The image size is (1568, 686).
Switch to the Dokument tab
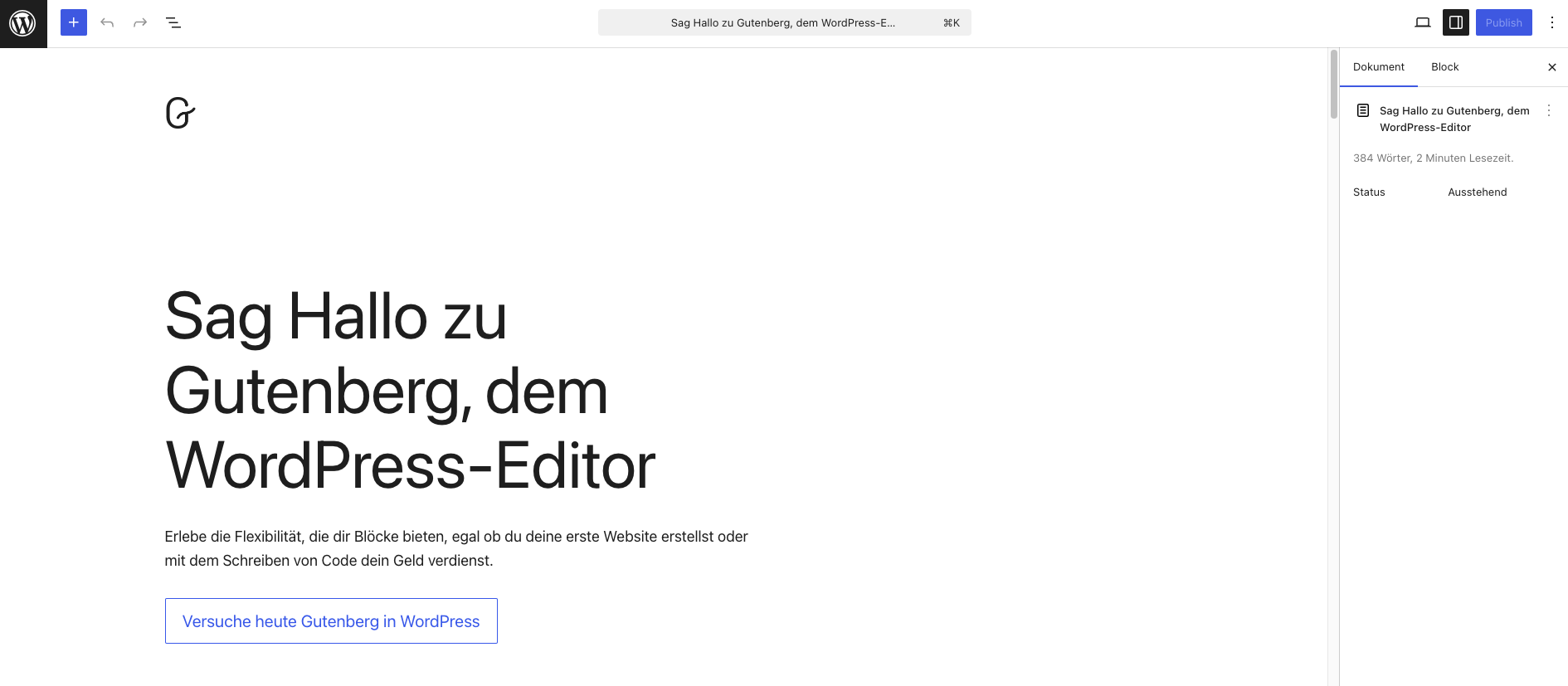(x=1379, y=66)
